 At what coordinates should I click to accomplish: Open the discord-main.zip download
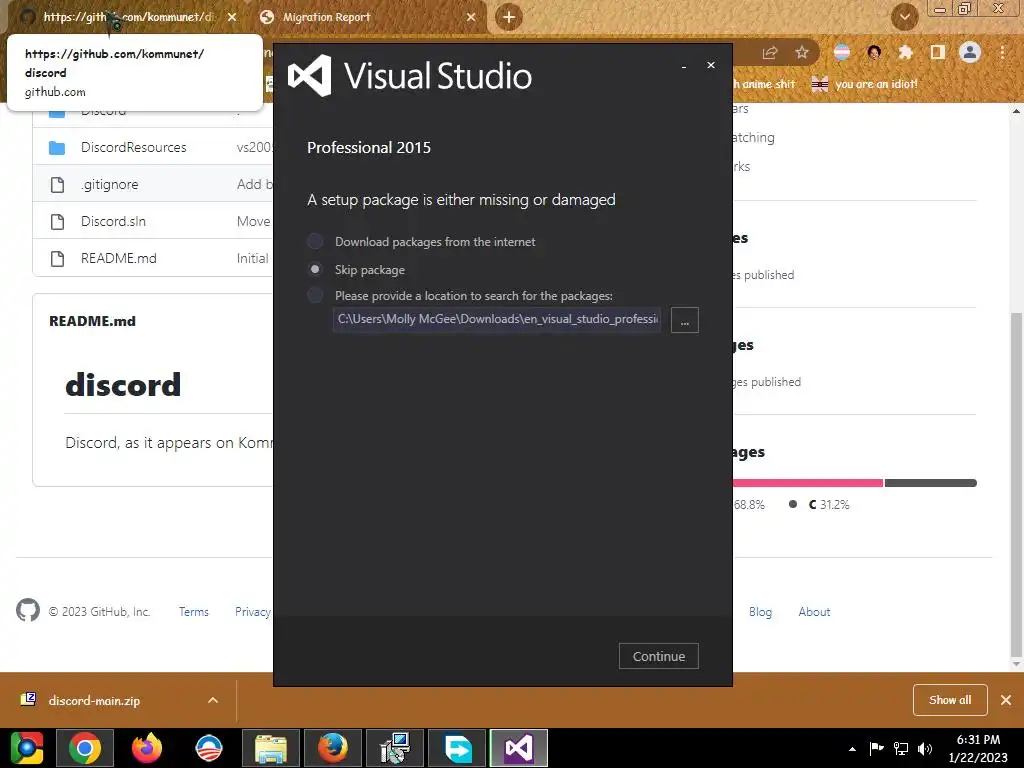94,701
